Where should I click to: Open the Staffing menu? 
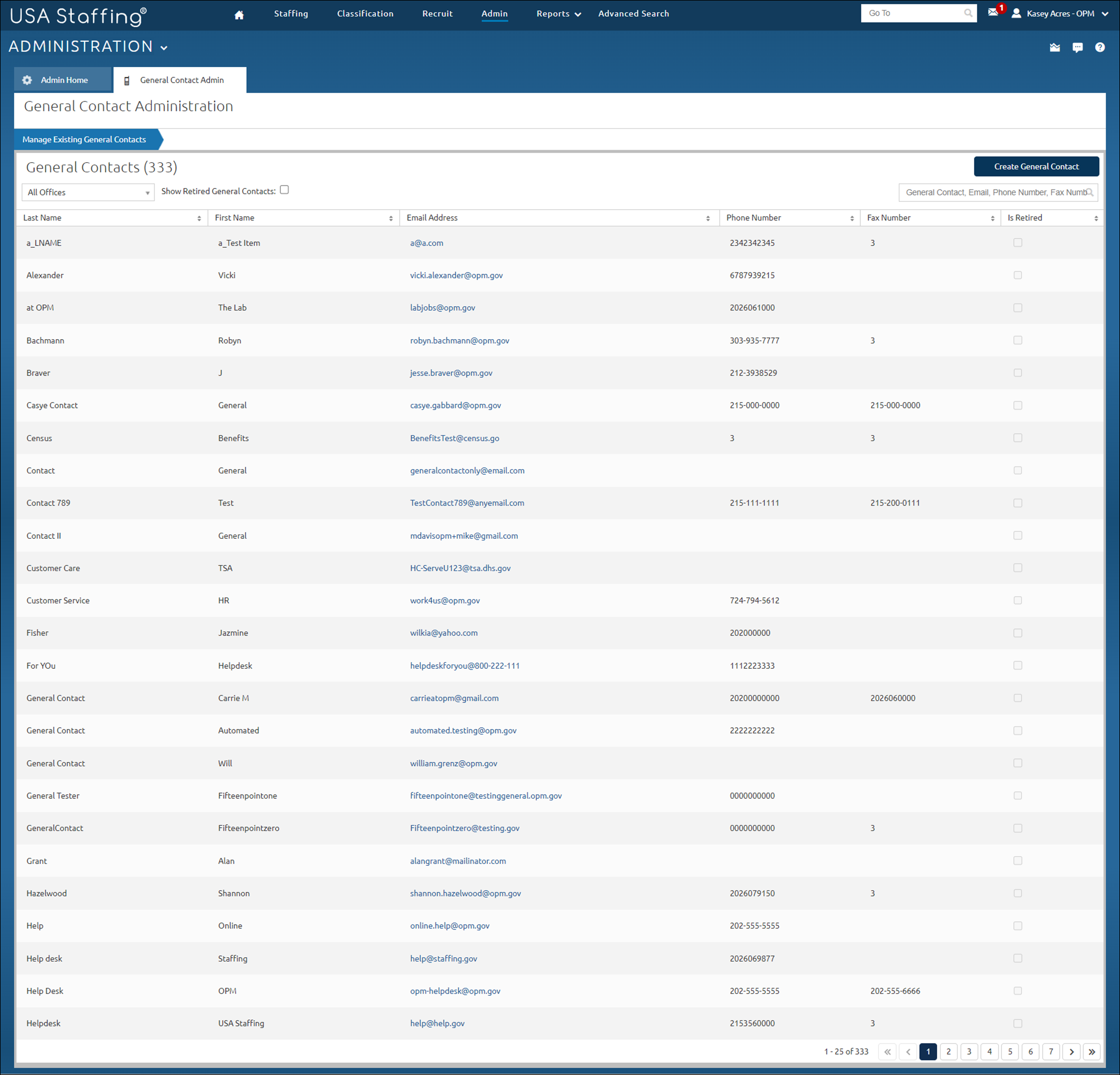[291, 13]
